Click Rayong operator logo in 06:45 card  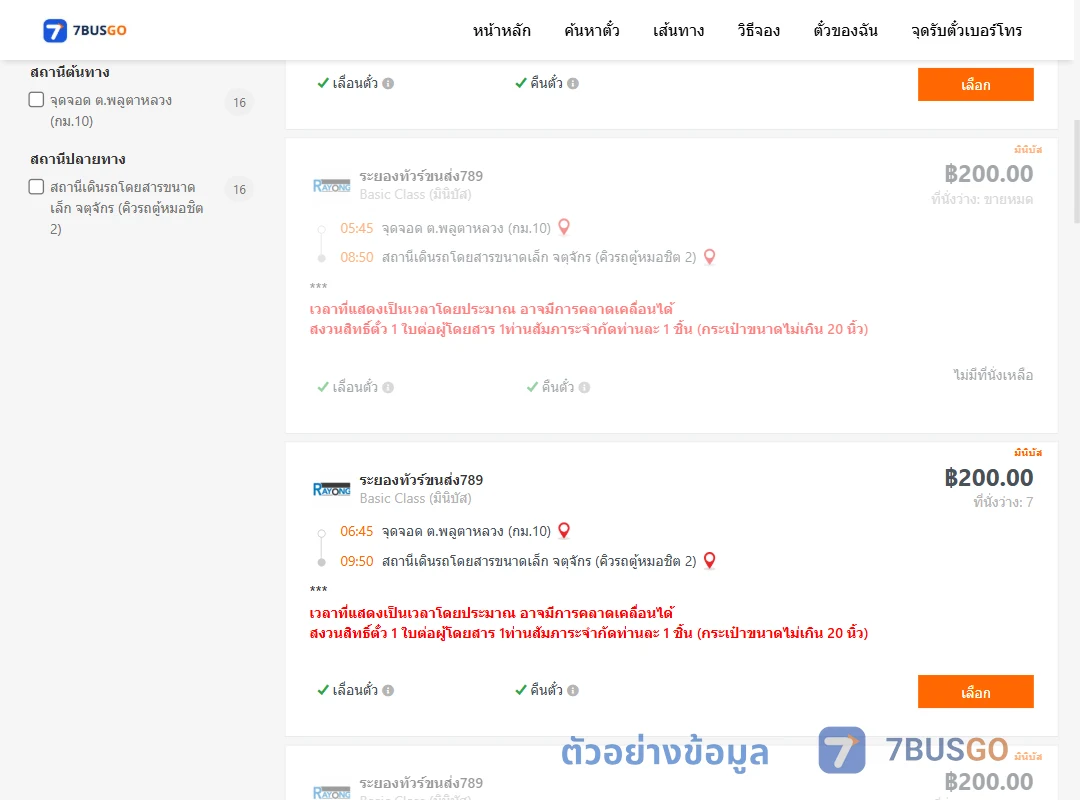pyautogui.click(x=331, y=489)
